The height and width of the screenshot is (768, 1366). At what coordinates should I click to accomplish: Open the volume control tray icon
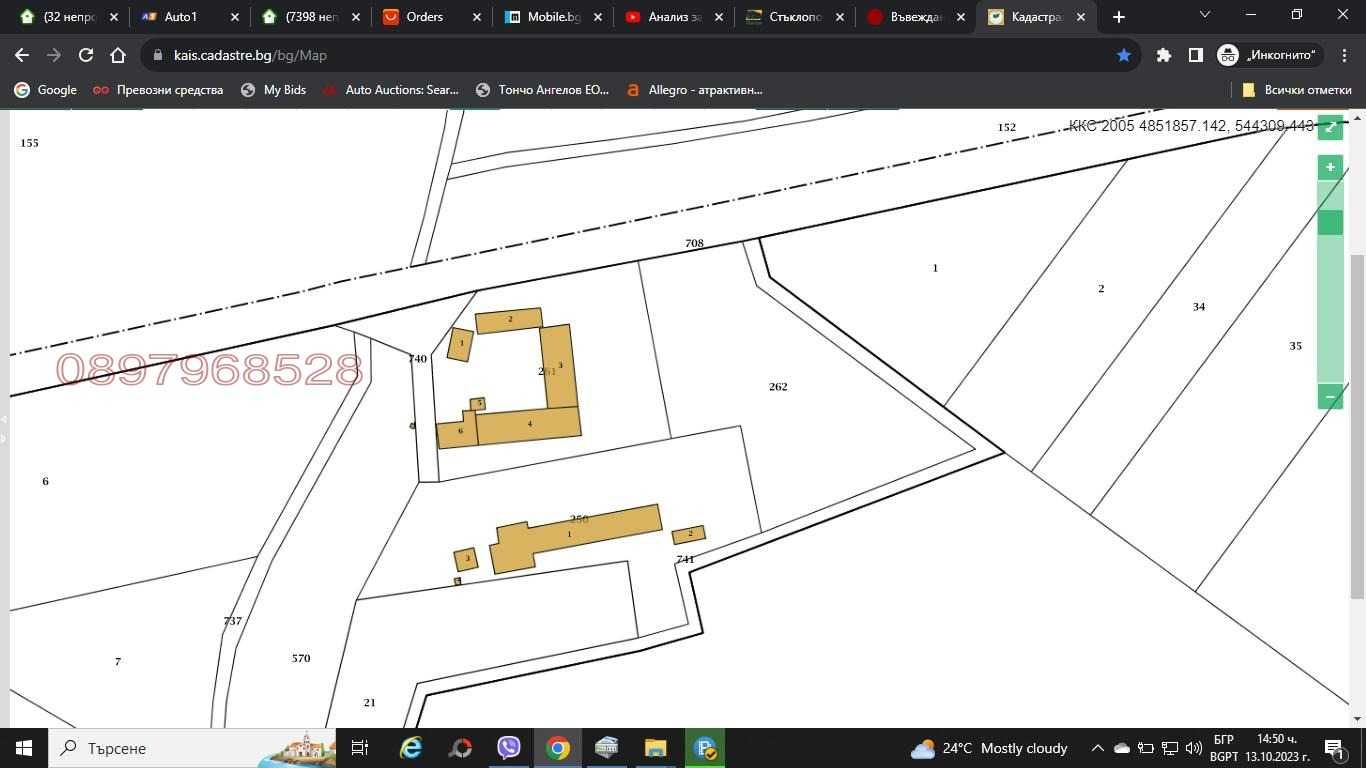click(1193, 748)
